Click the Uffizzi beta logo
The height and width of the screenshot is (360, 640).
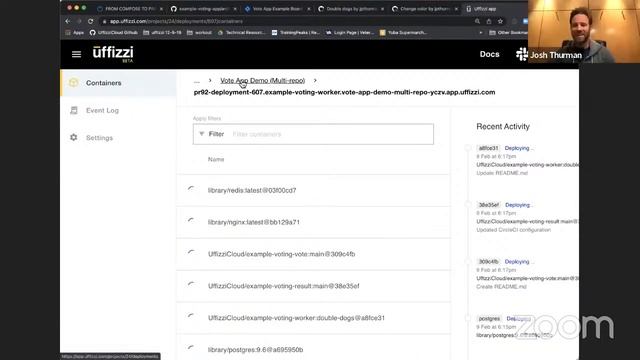[x=113, y=53]
